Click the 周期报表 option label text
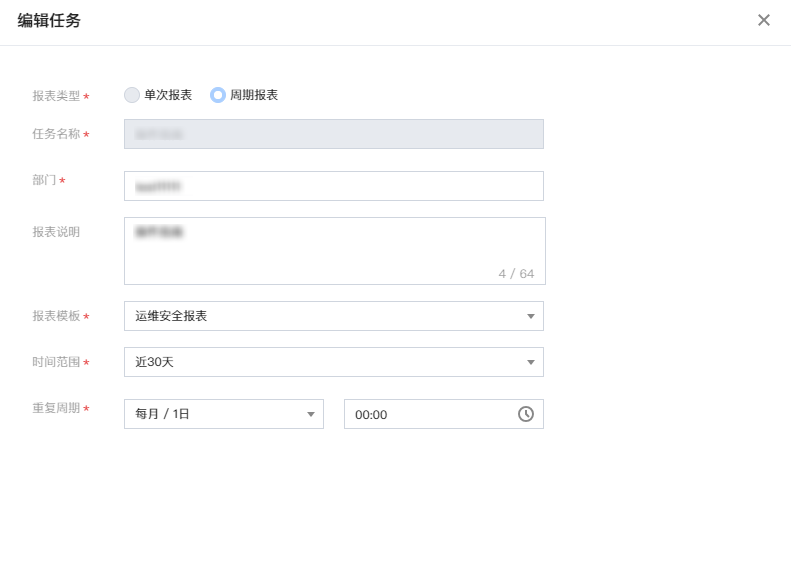This screenshot has width=791, height=577. pos(254,95)
